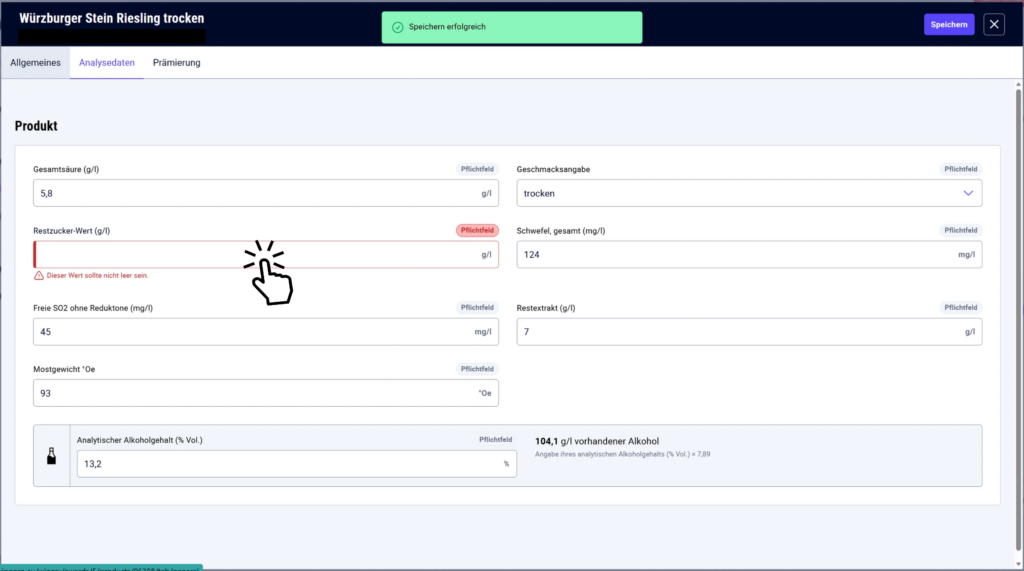Viewport: 1024px width, 571px height.
Task: Switch to the Allgemeines tab
Action: (x=35, y=63)
